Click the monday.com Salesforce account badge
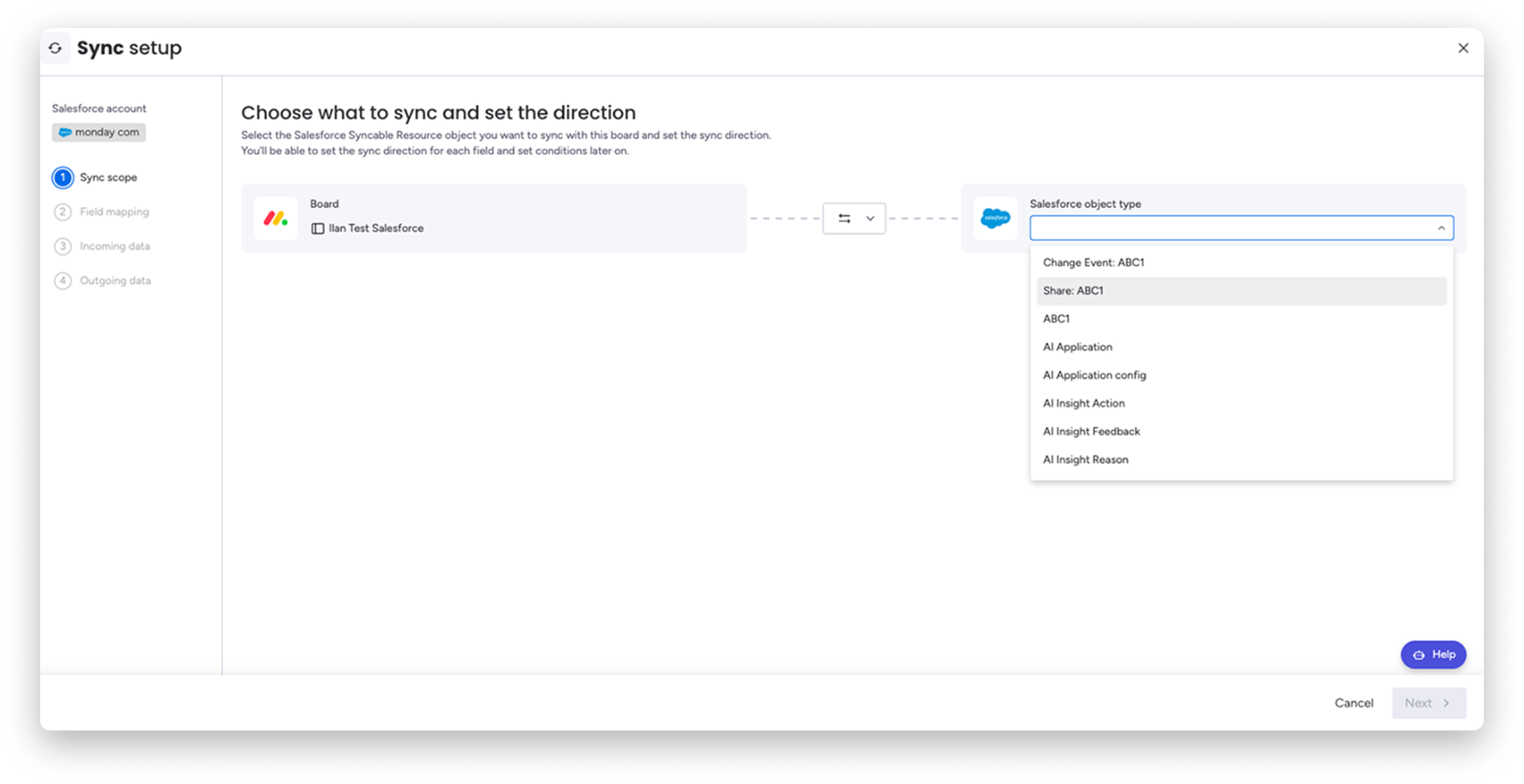Viewport: 1524px width, 784px height. [x=99, y=132]
